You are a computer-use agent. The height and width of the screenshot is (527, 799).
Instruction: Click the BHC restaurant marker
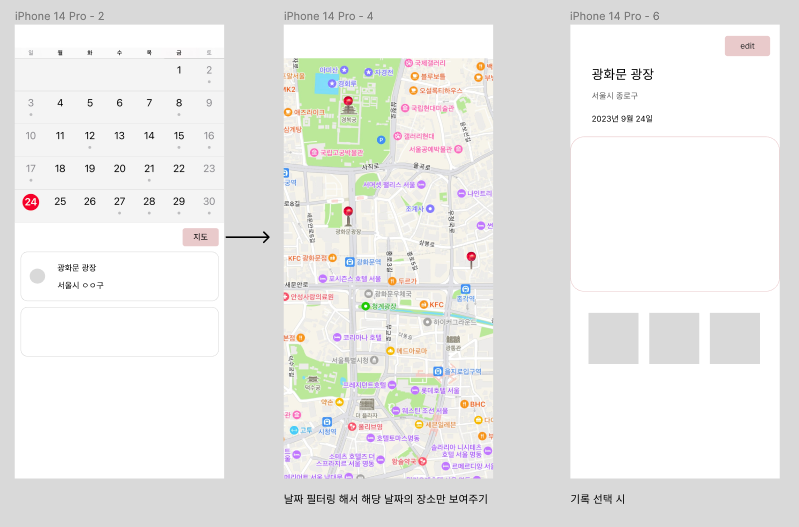[464, 404]
